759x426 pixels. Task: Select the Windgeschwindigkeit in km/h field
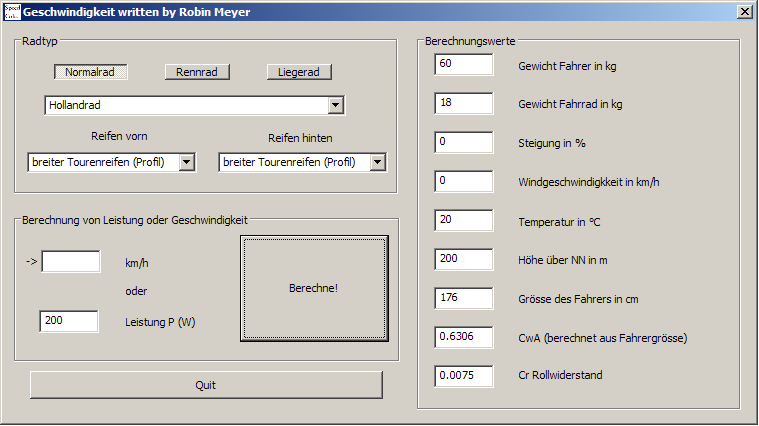[x=464, y=182]
